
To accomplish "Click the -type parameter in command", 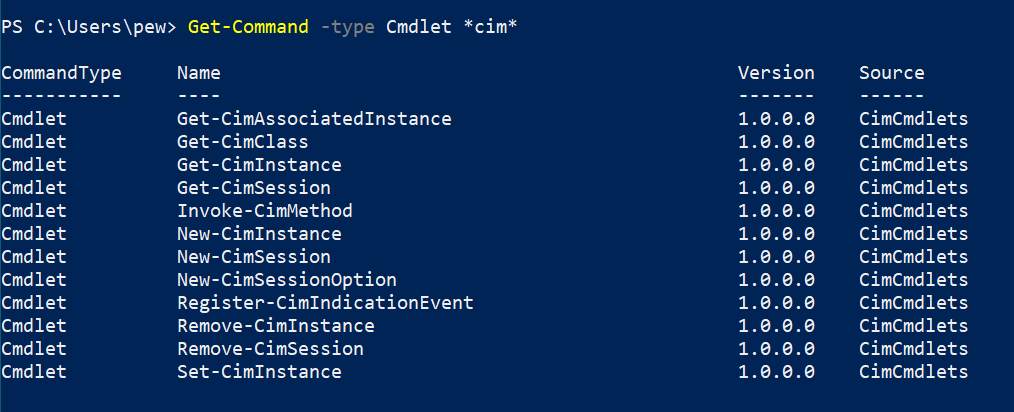I will point(347,28).
